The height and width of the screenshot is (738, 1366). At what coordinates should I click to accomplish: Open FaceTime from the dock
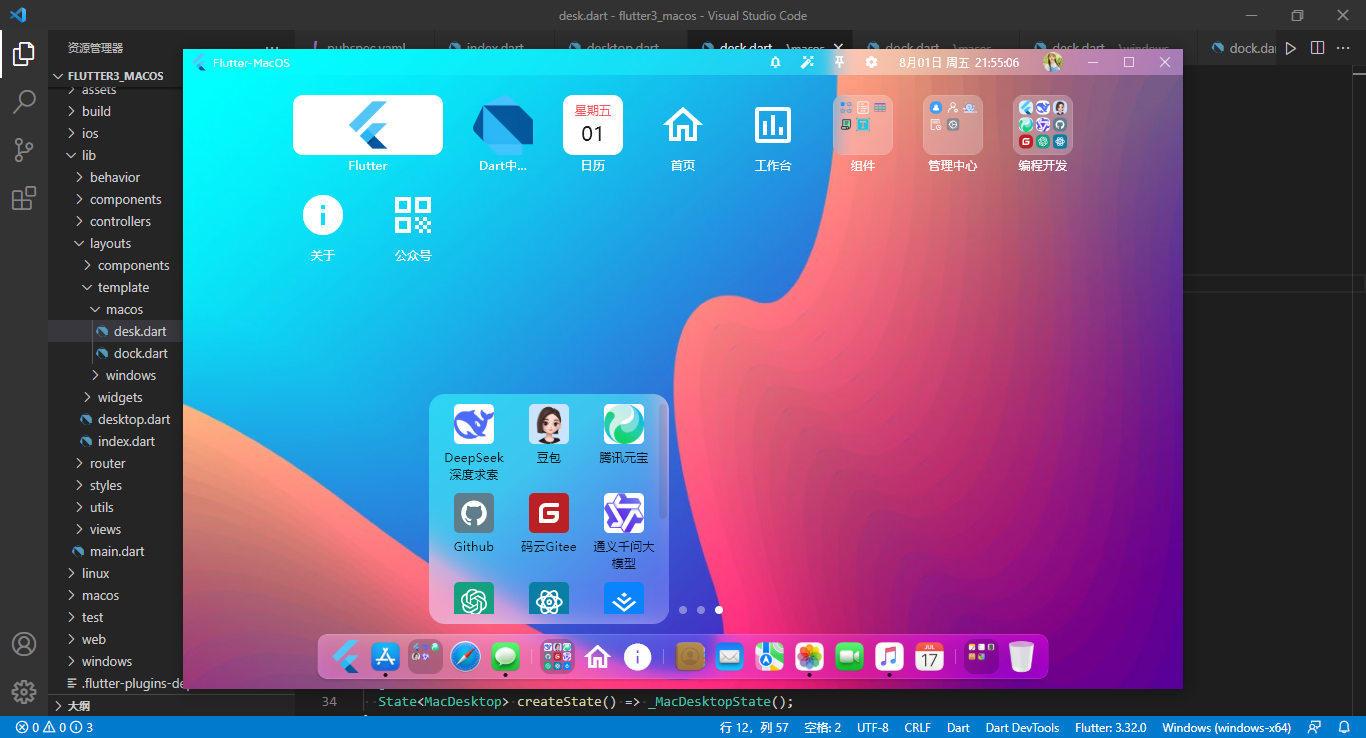point(850,656)
